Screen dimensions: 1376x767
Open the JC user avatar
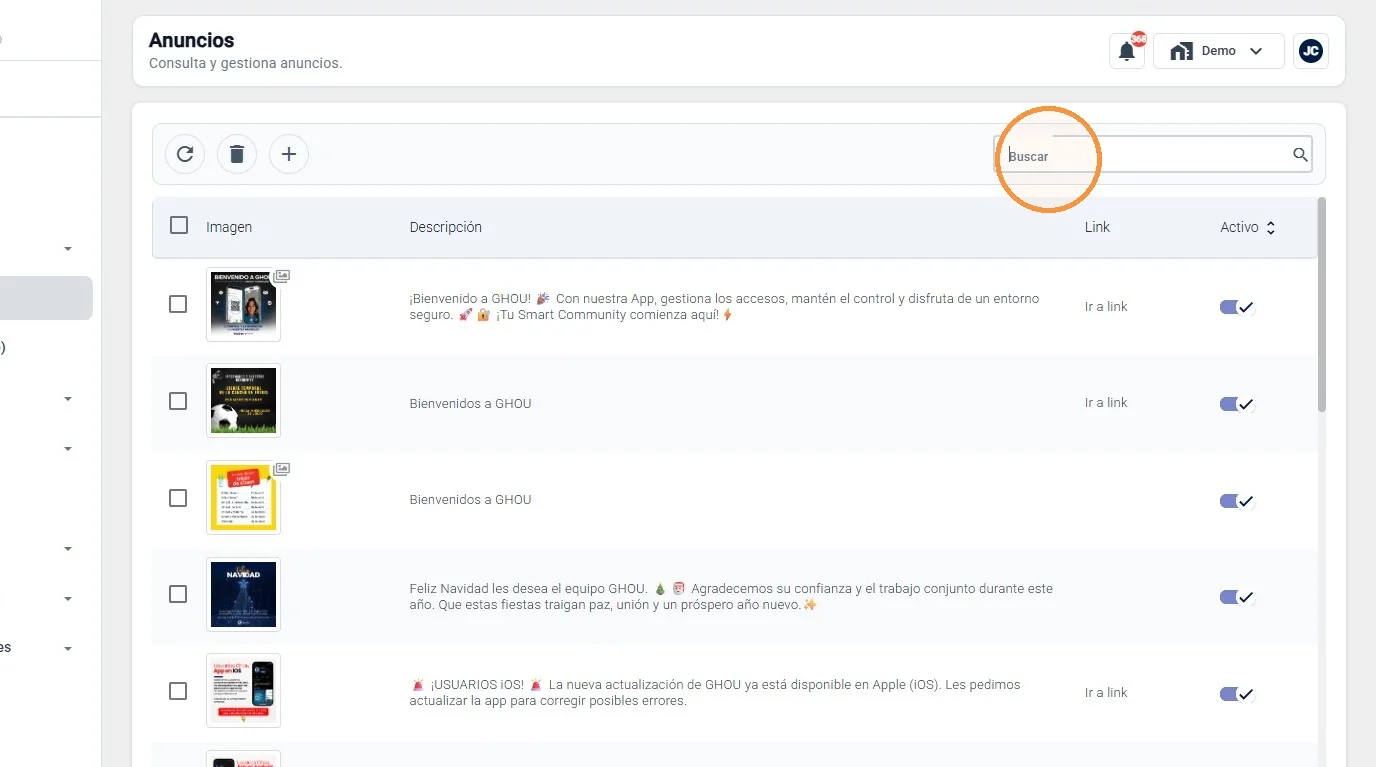pos(1311,51)
